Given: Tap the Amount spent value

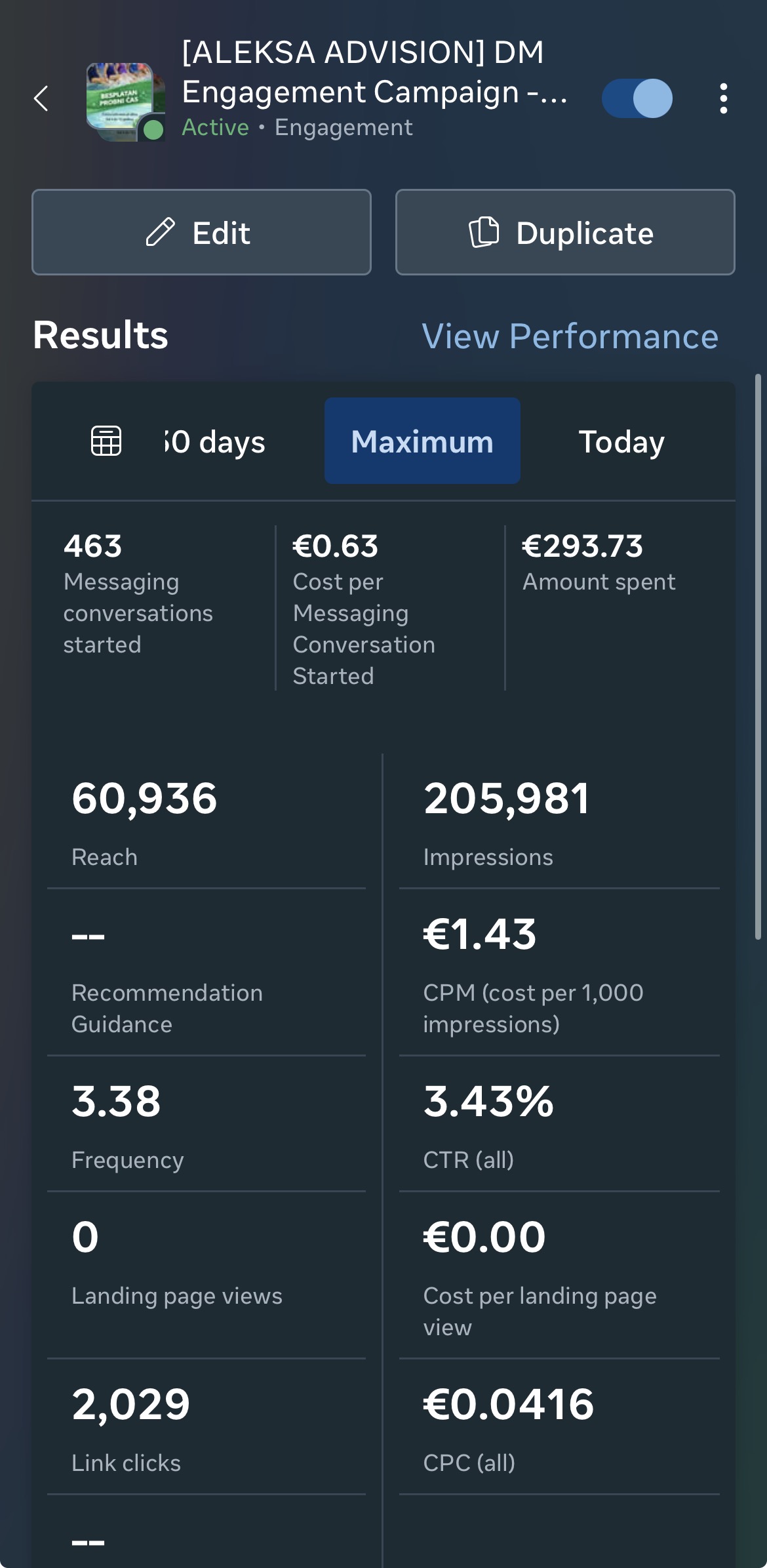Looking at the screenshot, I should coord(582,546).
